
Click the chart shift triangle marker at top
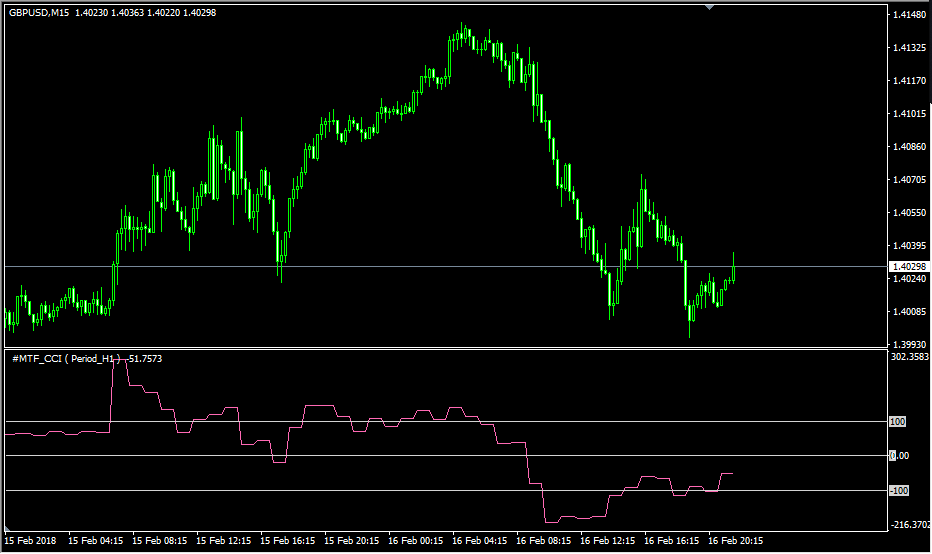pyautogui.click(x=710, y=7)
